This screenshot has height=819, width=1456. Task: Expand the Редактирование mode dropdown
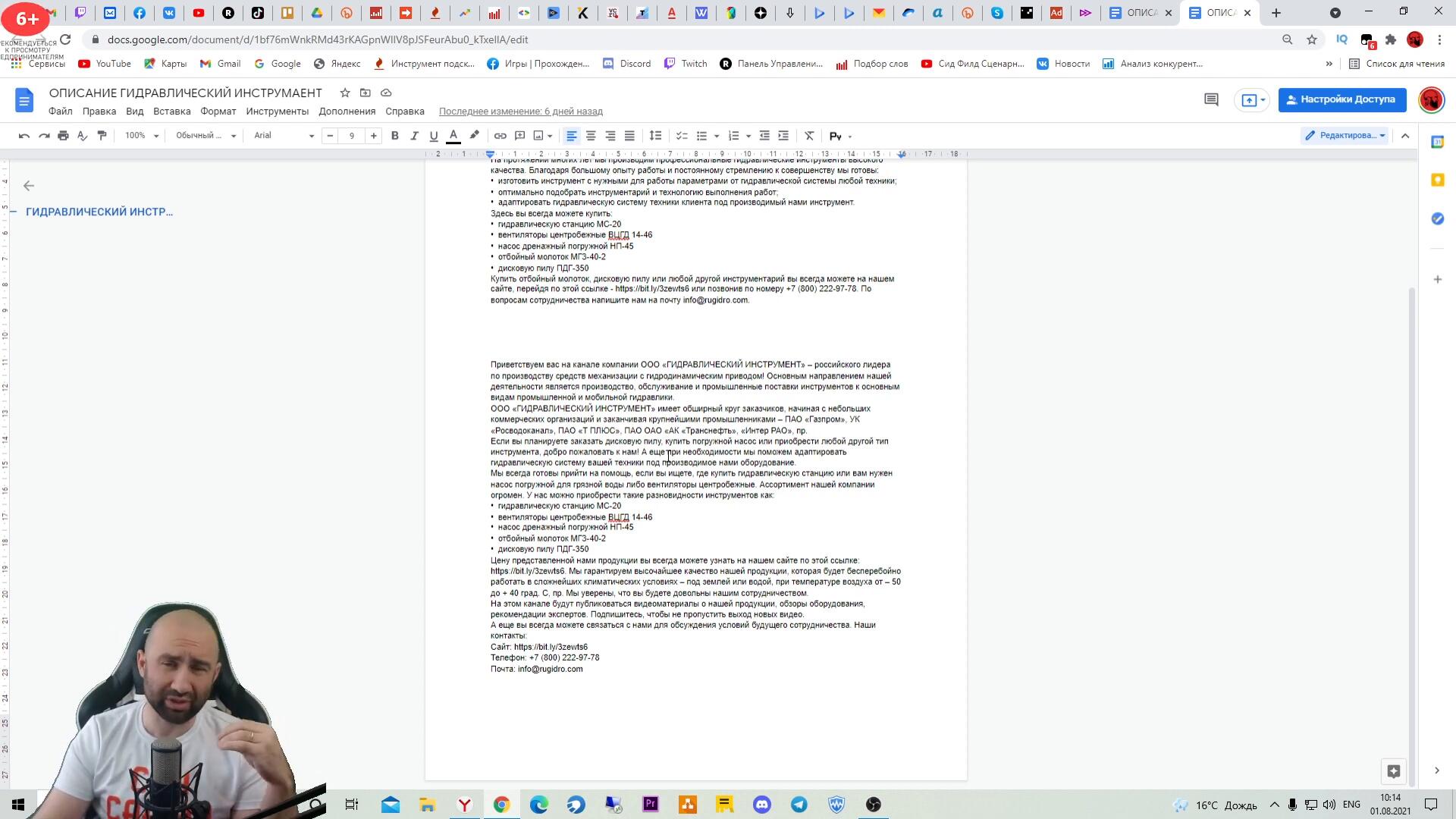[x=1345, y=136]
